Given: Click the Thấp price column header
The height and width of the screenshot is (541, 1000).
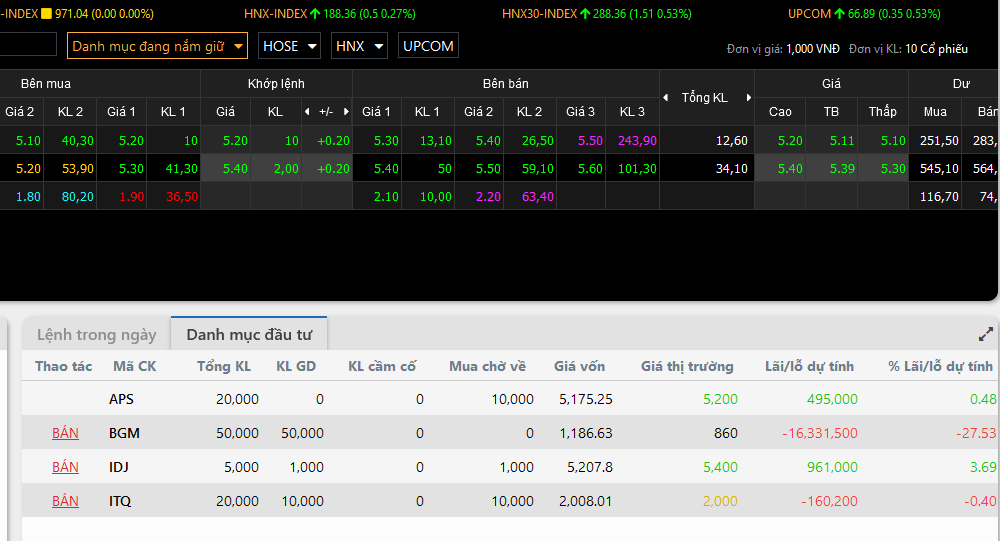Looking at the screenshot, I should (883, 112).
